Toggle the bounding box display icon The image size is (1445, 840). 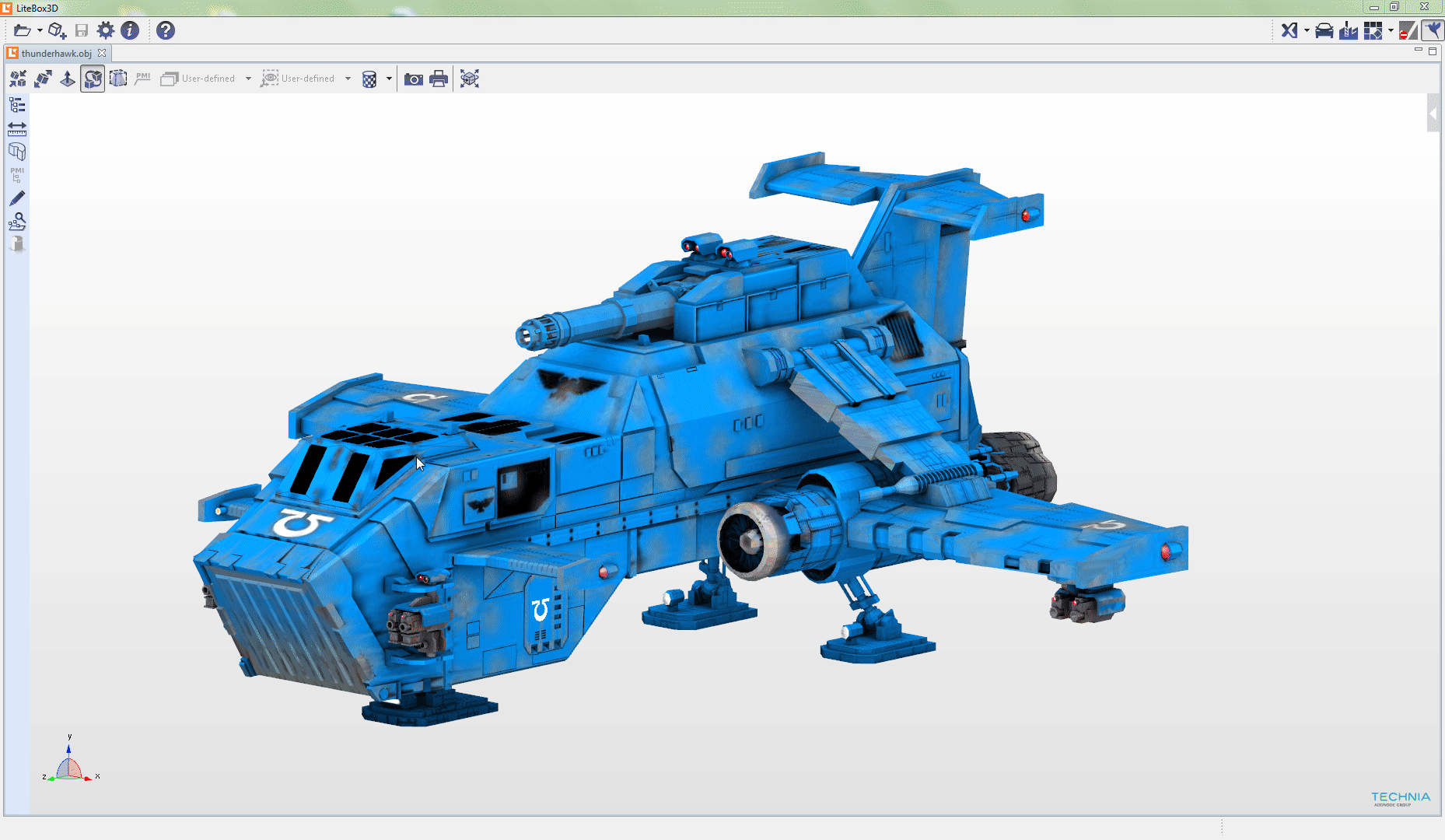tap(118, 79)
